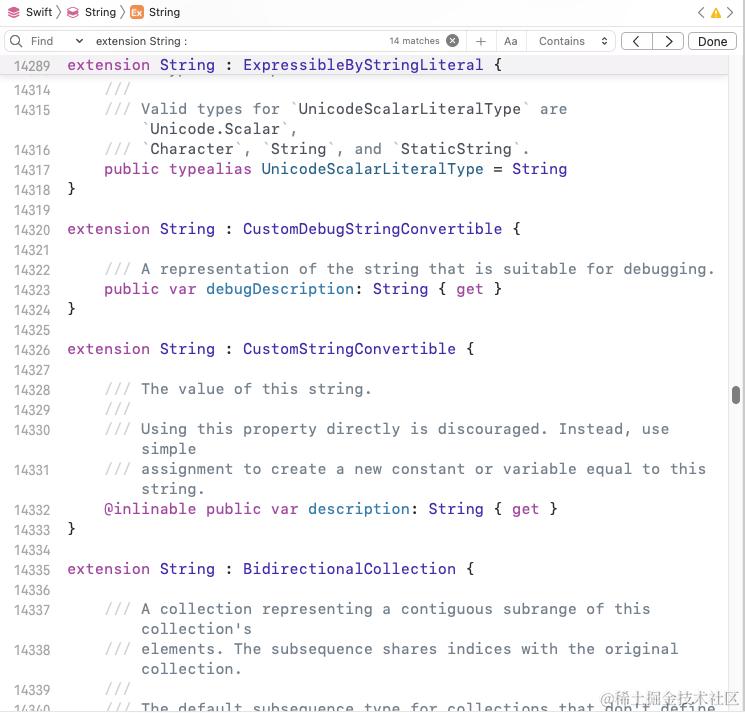The height and width of the screenshot is (713, 745).
Task: Click the description property on line 14332
Action: click(x=359, y=509)
